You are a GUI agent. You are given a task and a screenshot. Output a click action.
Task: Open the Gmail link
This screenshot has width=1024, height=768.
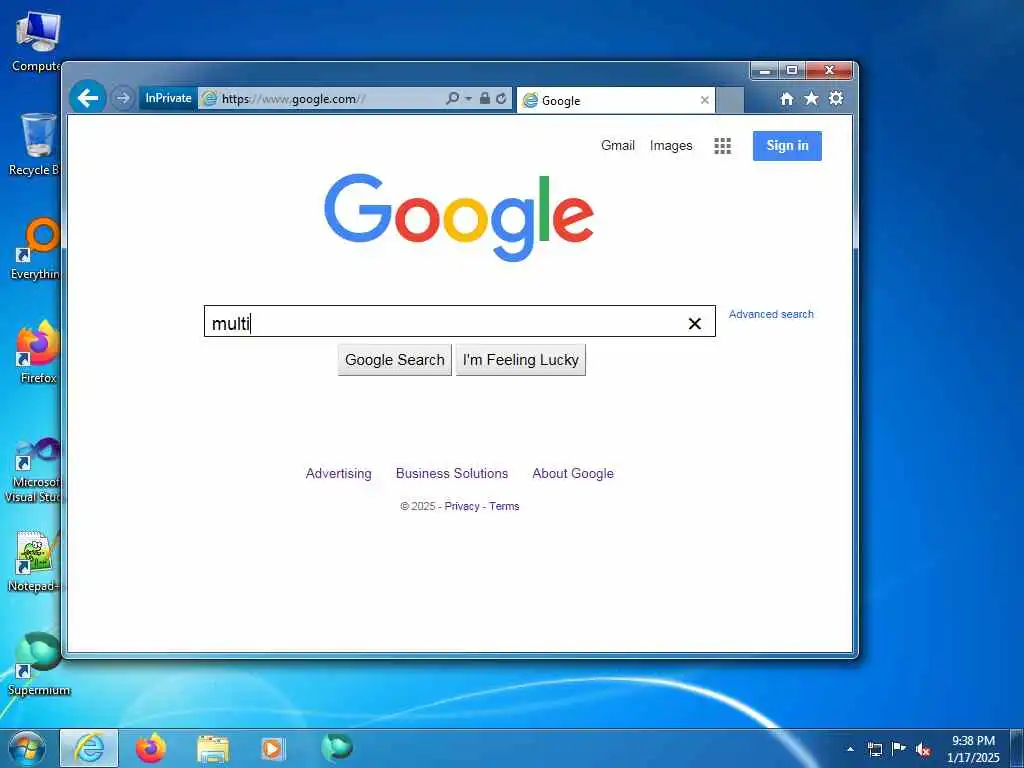[618, 145]
